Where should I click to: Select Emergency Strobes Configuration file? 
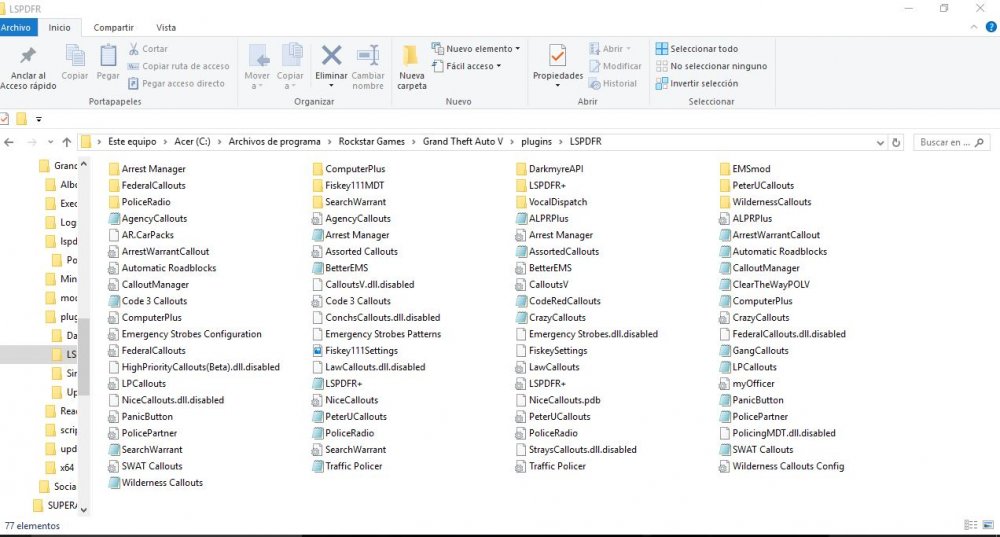(x=185, y=334)
